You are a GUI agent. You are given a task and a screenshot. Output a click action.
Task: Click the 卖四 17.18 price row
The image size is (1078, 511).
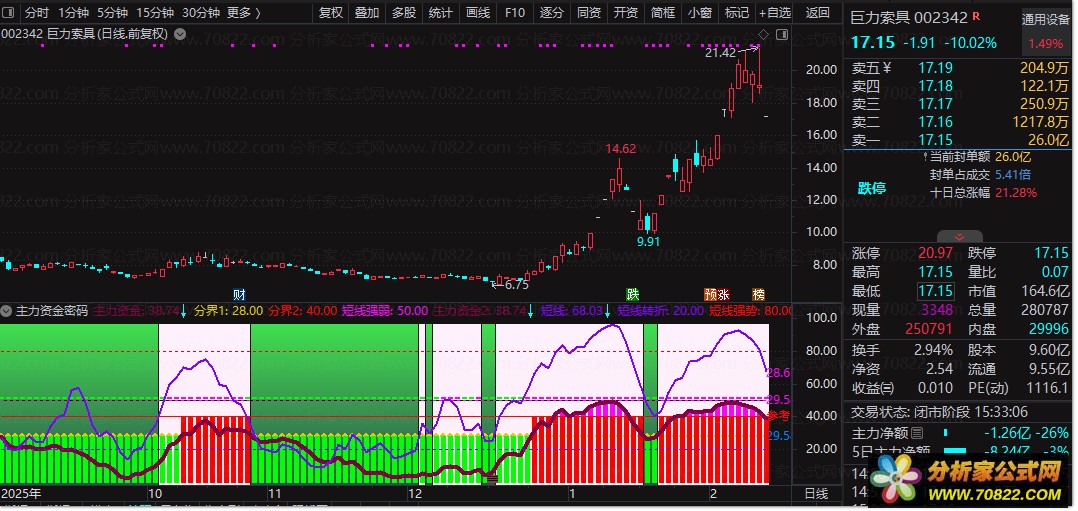tap(960, 86)
